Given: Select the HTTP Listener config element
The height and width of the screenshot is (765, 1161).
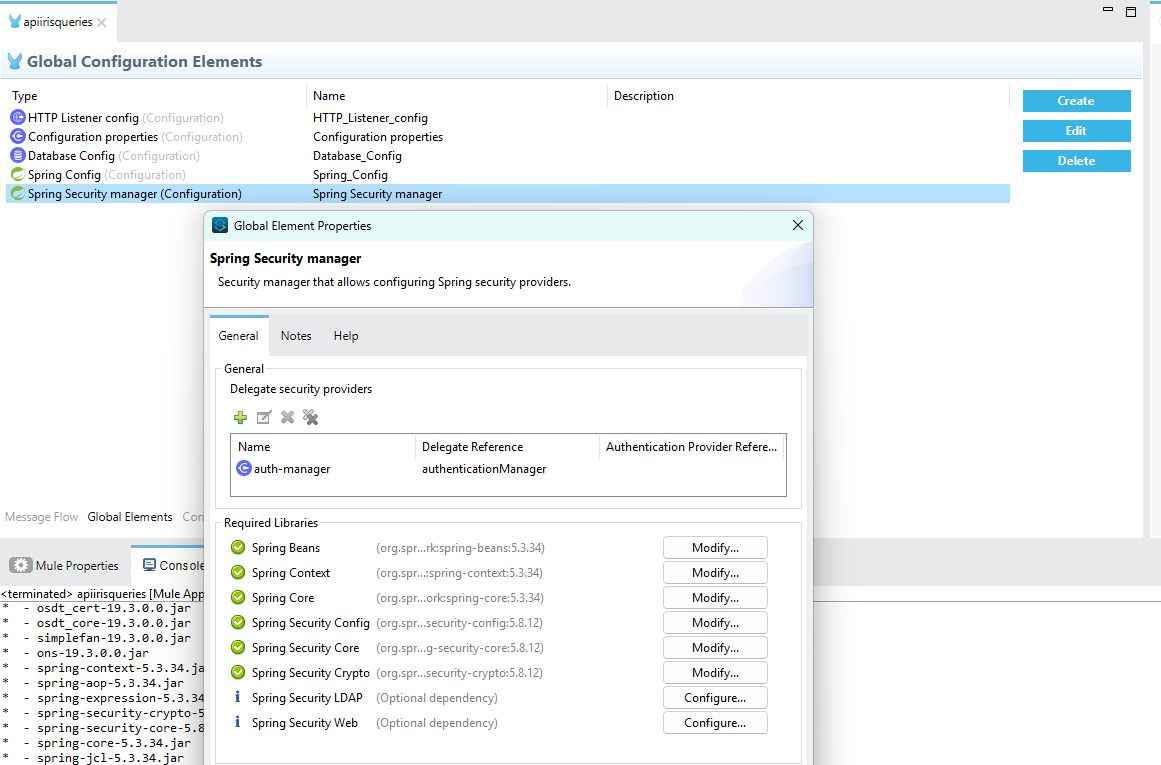Looking at the screenshot, I should (x=84, y=118).
